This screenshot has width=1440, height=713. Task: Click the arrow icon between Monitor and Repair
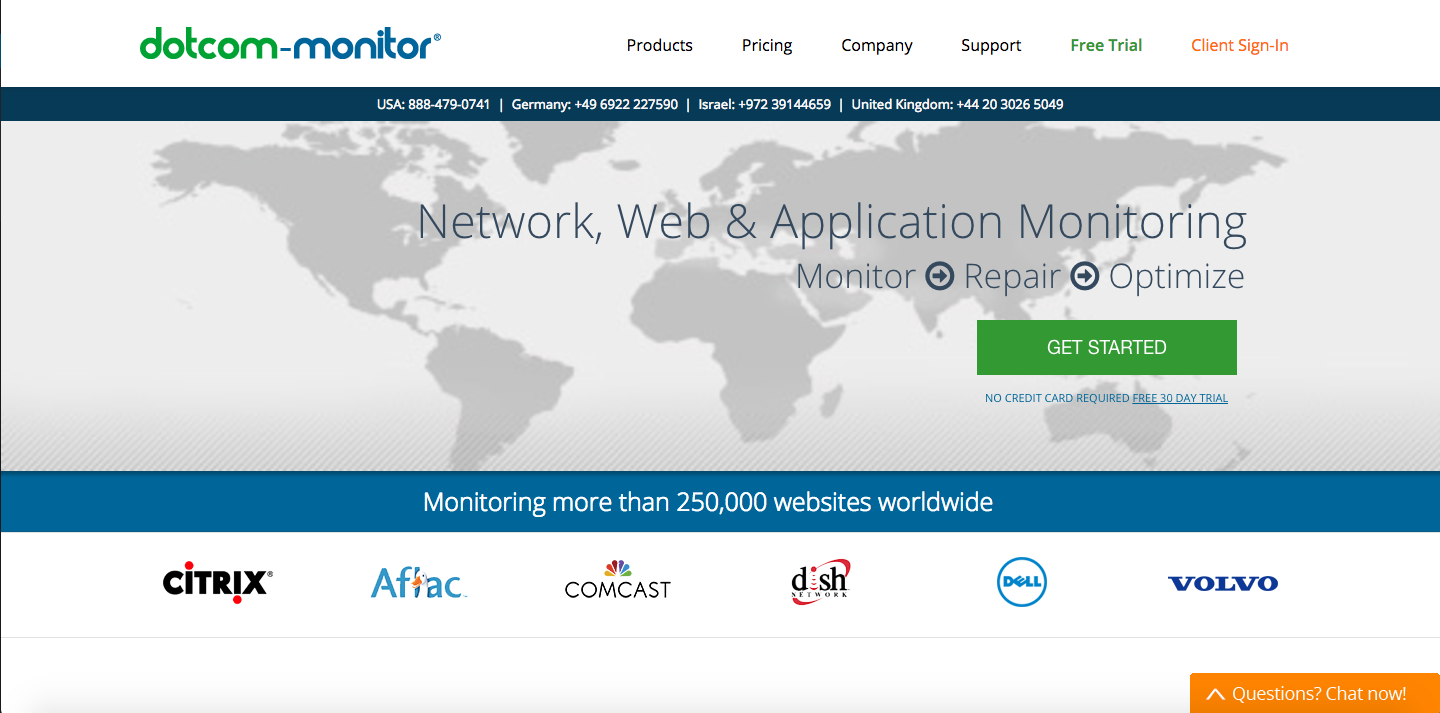[939, 276]
